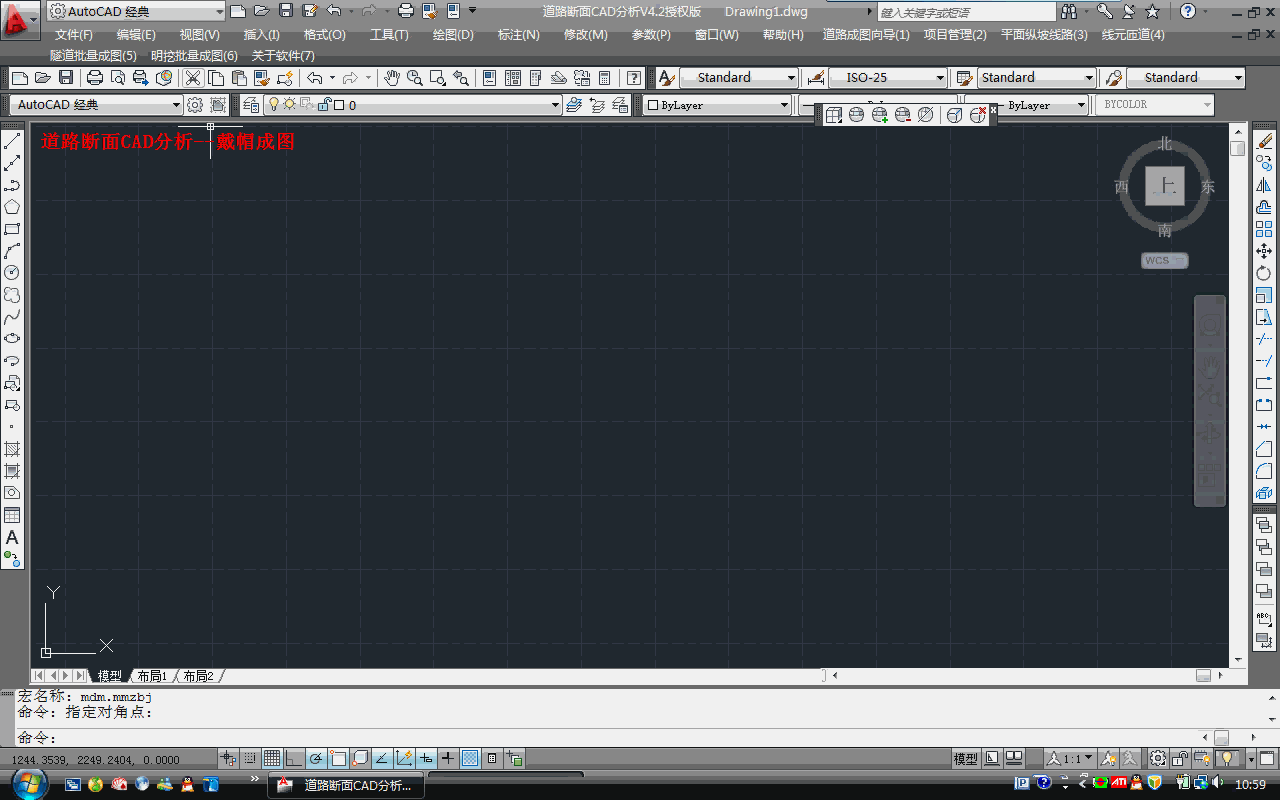Open Layer Properties Manager icon
Screen dimensions: 1280x800
(251, 105)
